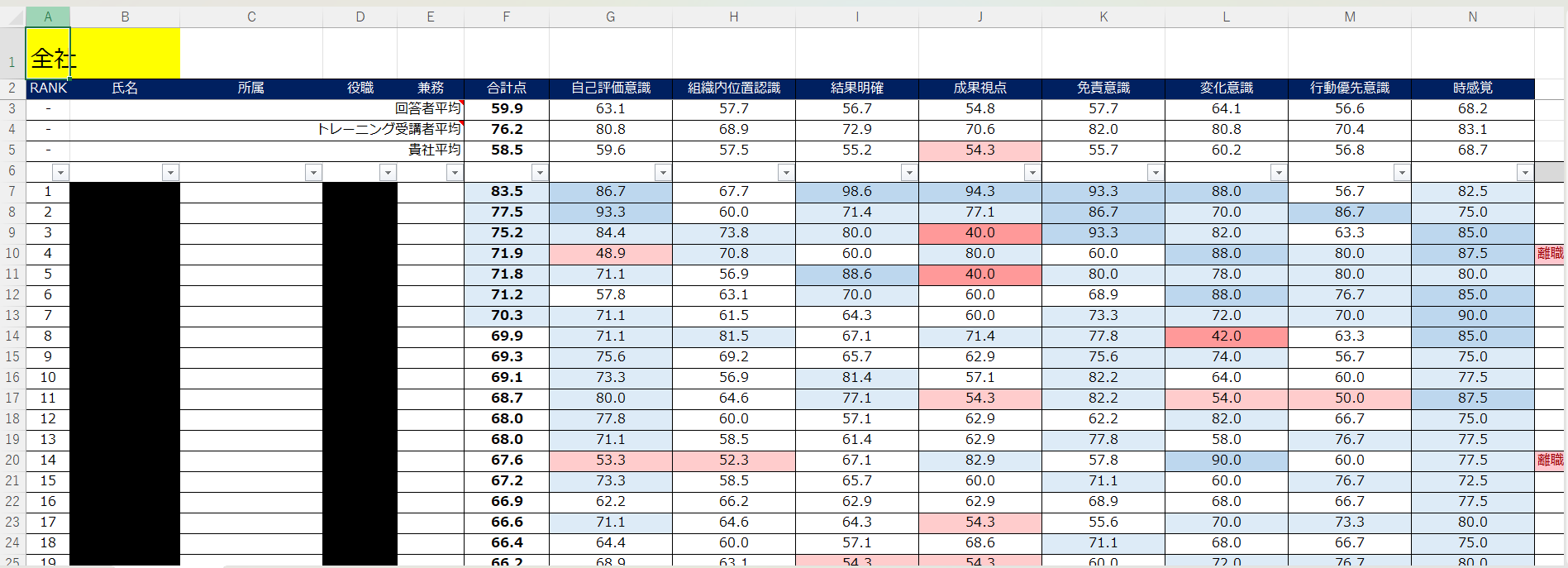Click the row 10 header number
The height and width of the screenshot is (568, 1568).
tap(12, 254)
